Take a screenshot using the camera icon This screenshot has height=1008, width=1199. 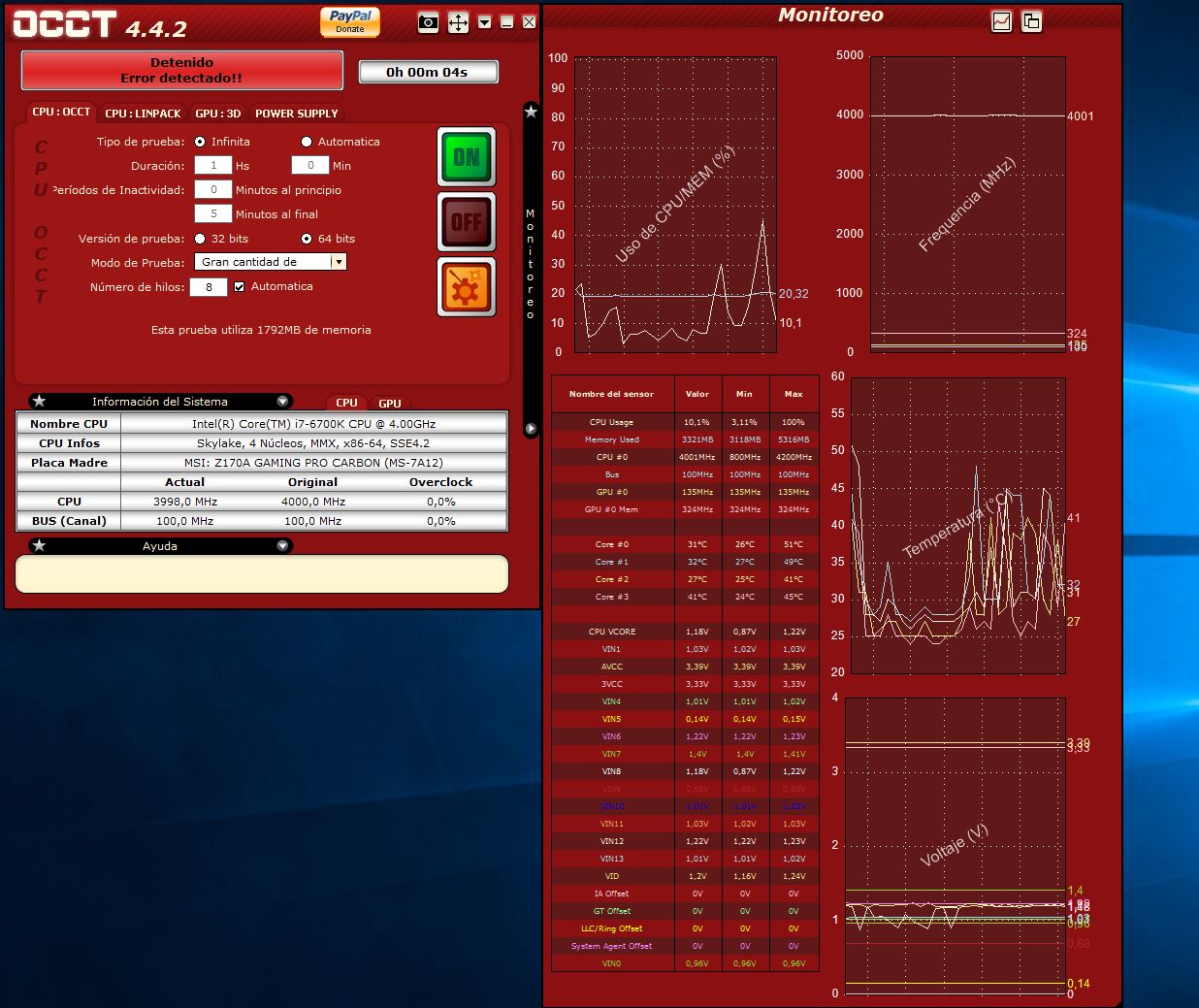click(428, 22)
